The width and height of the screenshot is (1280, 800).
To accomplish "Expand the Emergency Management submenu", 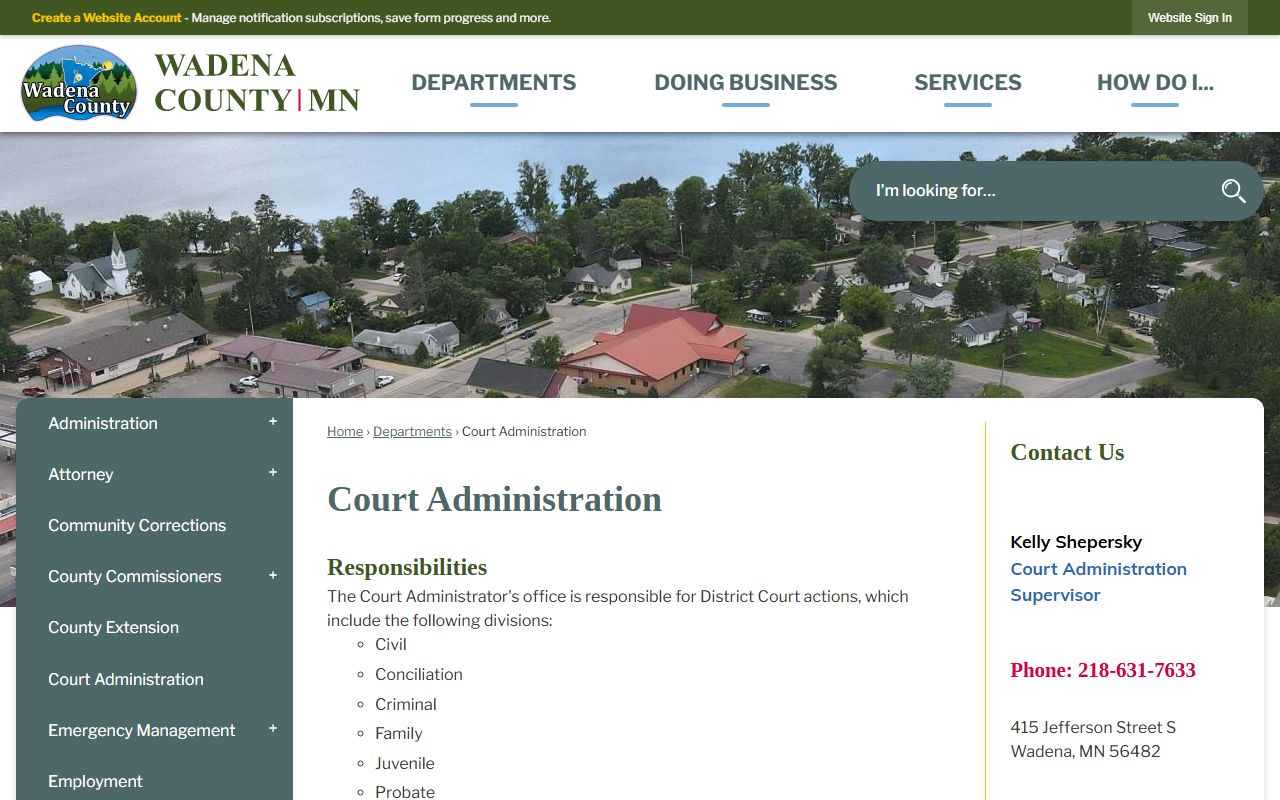I will coord(272,729).
